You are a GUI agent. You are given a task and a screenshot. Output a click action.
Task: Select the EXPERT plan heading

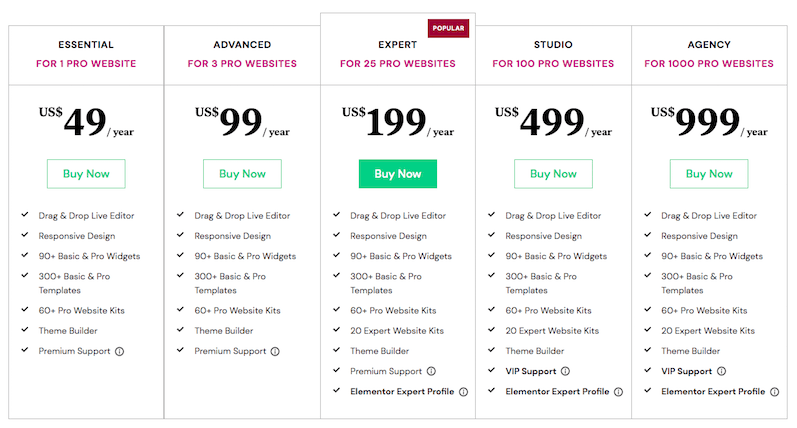(397, 45)
